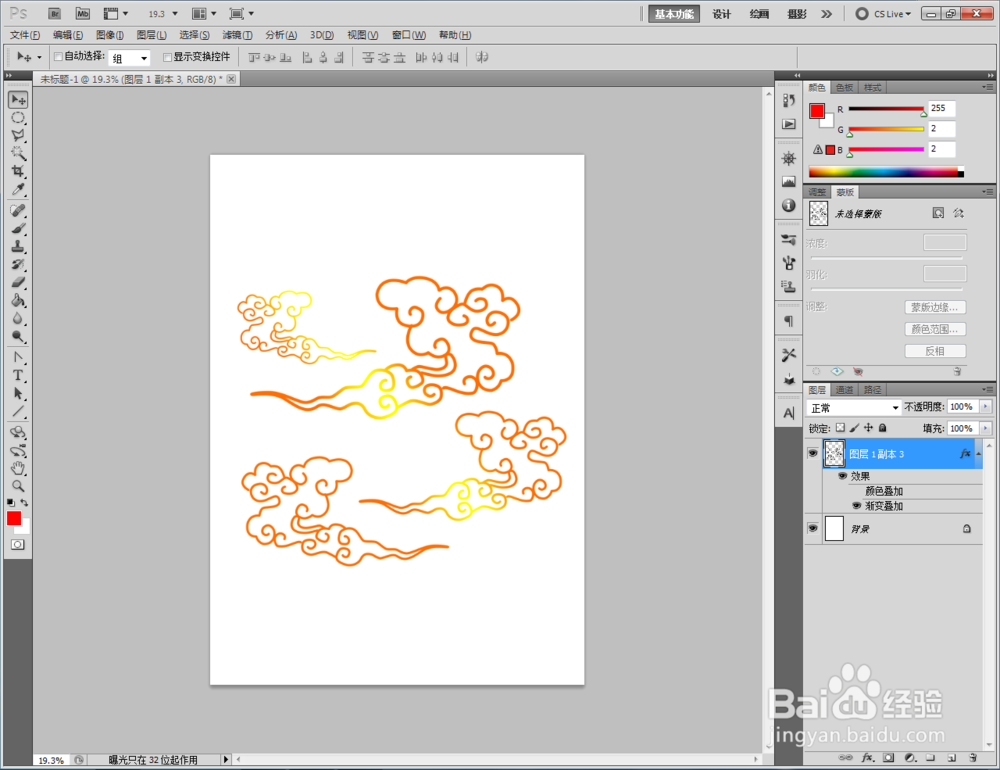Open the Character panel icon
The width and height of the screenshot is (1000, 770).
(789, 413)
